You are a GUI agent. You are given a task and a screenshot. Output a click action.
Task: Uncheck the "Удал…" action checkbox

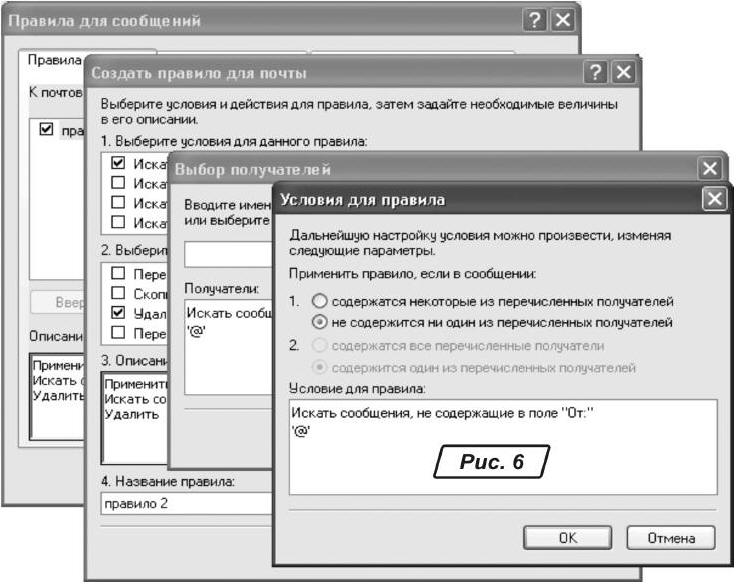click(118, 313)
